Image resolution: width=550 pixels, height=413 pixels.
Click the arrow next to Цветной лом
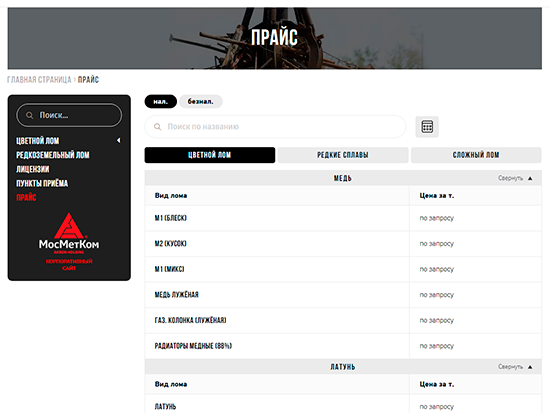pyautogui.click(x=119, y=140)
